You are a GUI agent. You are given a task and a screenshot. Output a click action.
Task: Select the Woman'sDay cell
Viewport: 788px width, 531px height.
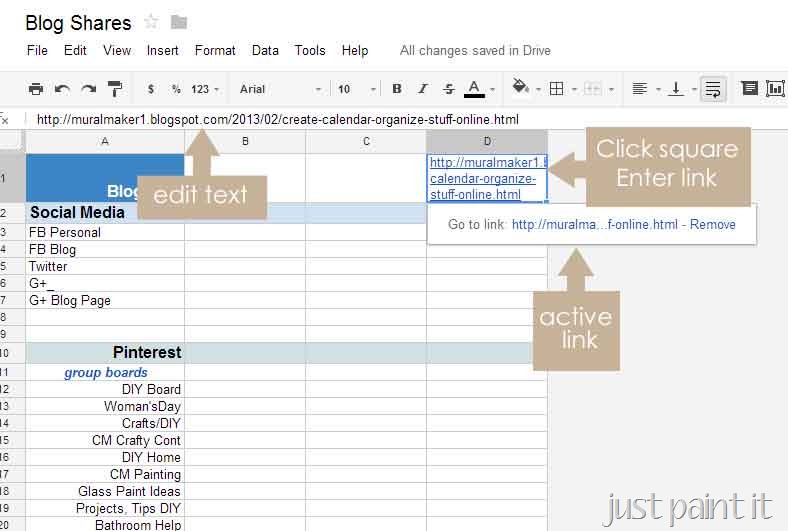point(105,406)
